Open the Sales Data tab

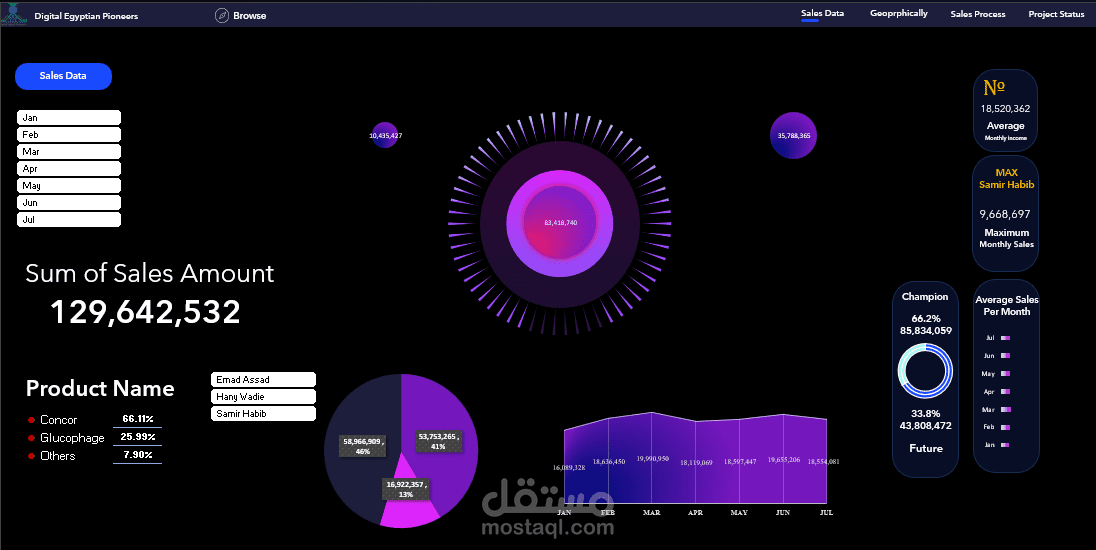(822, 13)
